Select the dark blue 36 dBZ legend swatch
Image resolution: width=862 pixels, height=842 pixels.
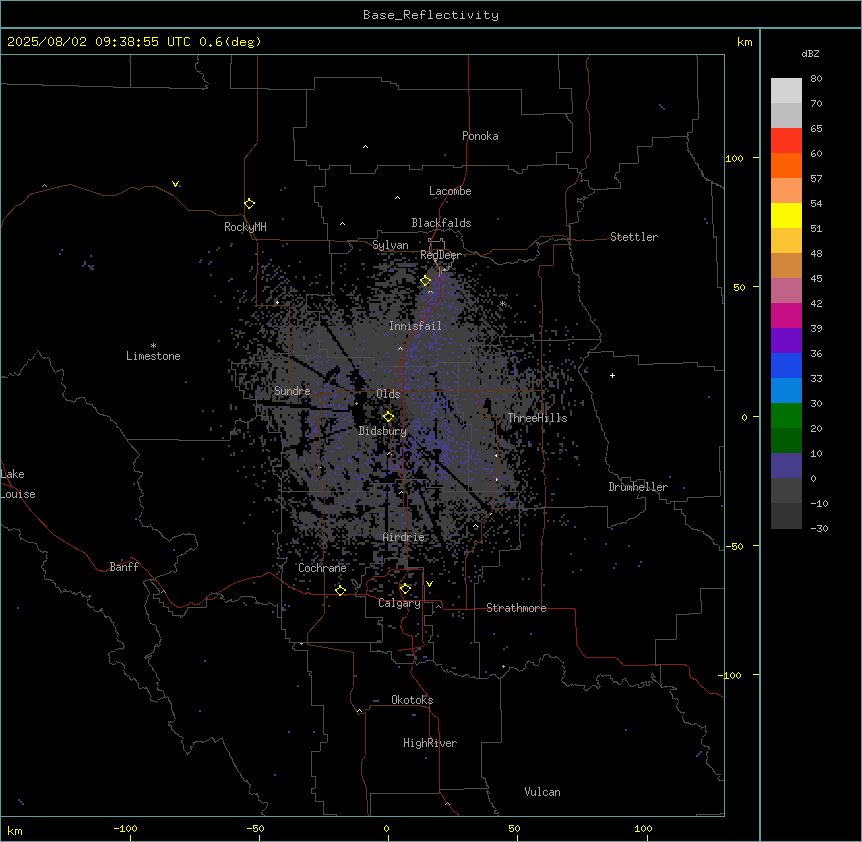[x=786, y=365]
